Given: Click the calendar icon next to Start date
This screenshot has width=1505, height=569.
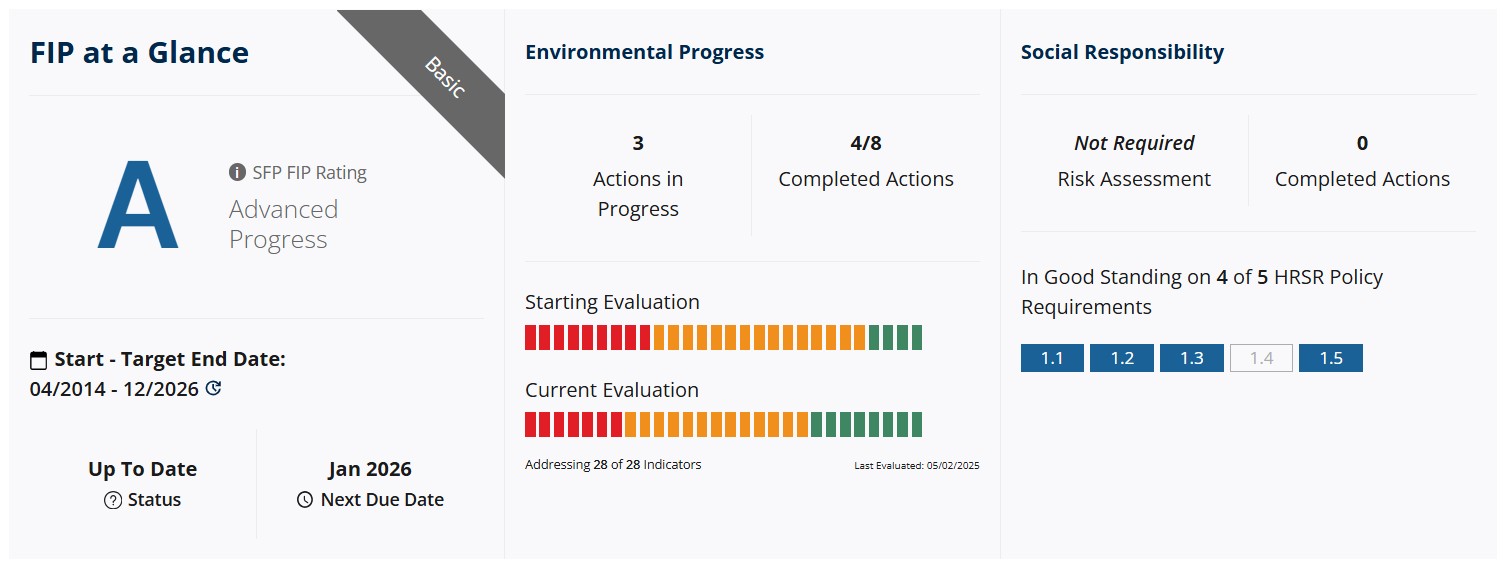Looking at the screenshot, I should (x=39, y=360).
